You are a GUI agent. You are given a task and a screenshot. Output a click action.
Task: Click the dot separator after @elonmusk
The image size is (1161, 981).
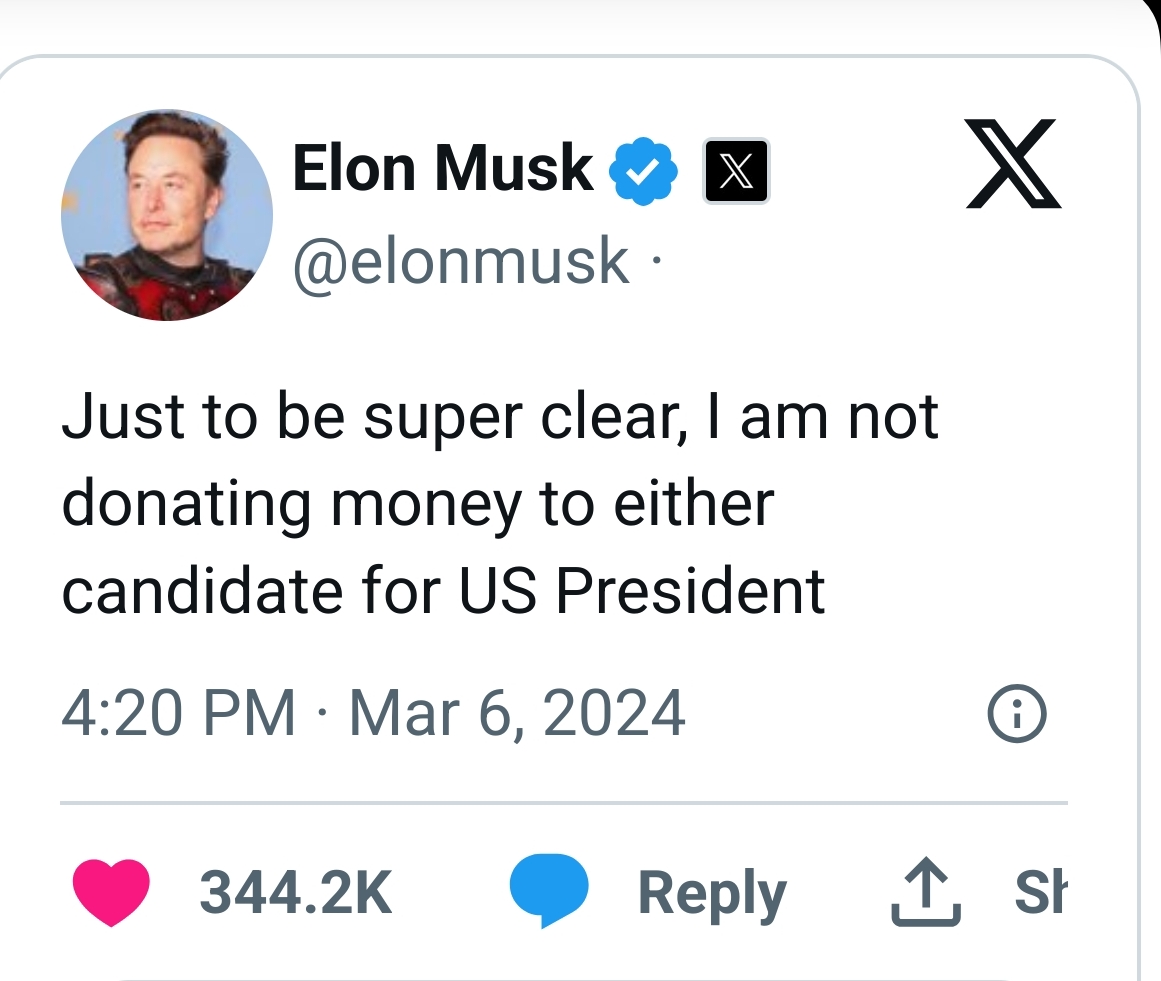(x=655, y=261)
